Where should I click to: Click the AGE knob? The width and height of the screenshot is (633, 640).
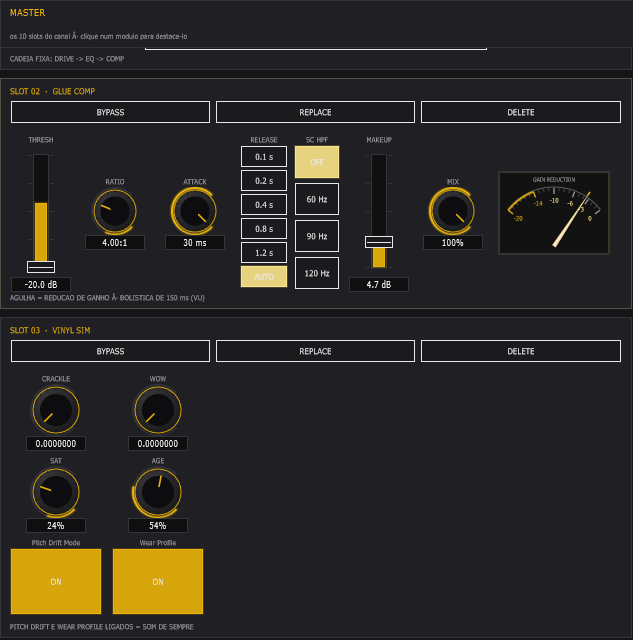[158, 492]
